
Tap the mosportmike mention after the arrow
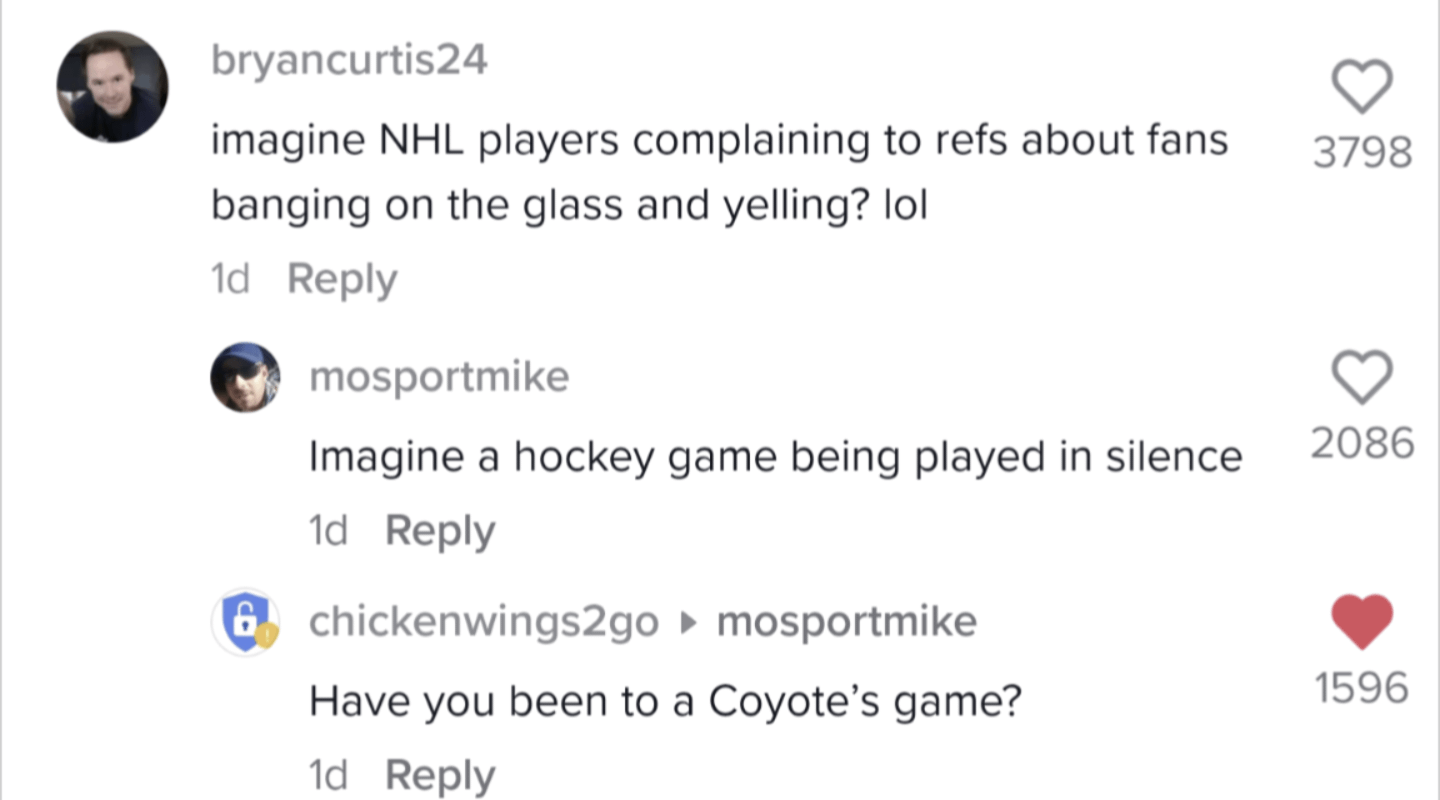point(846,622)
